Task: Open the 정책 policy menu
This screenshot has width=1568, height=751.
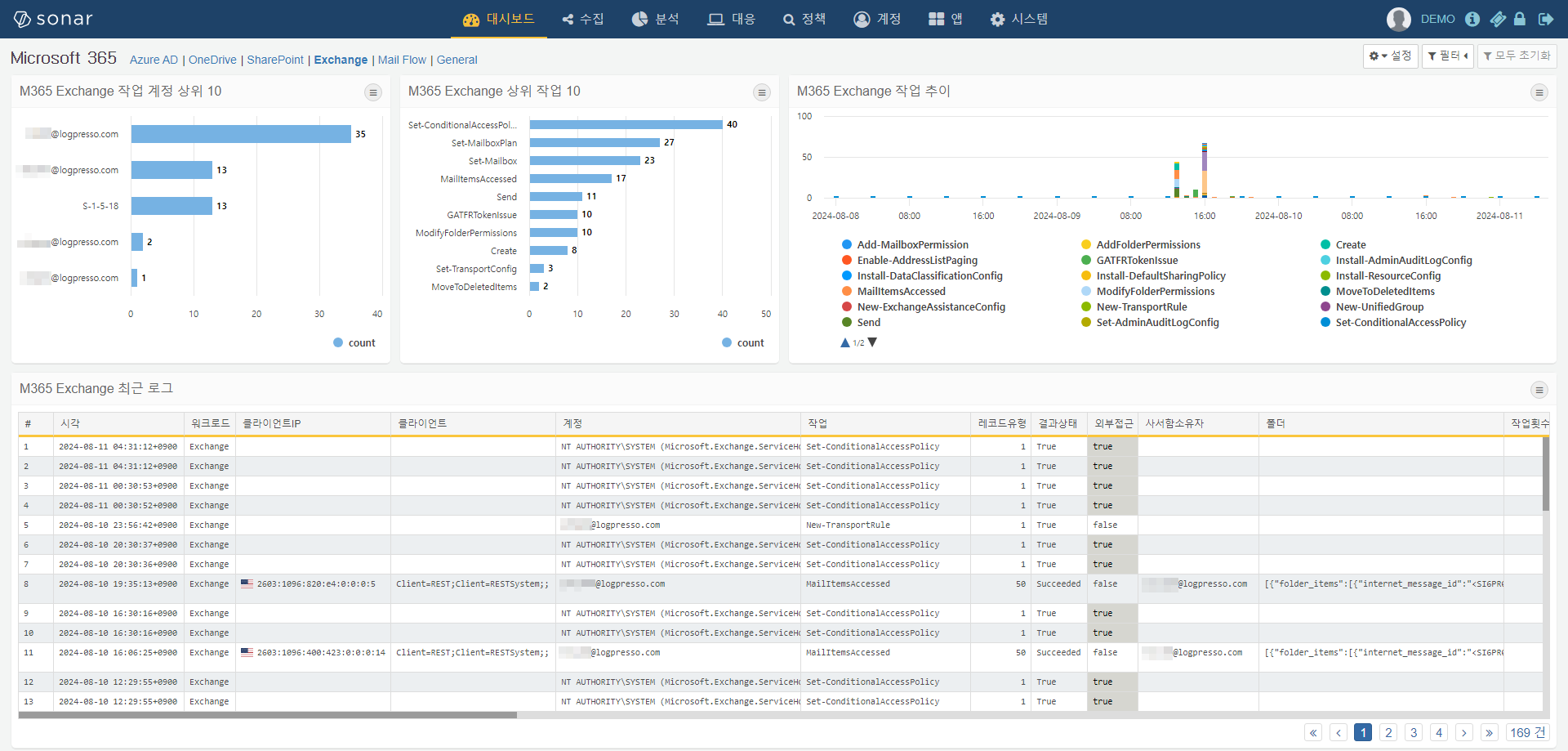Action: point(804,19)
